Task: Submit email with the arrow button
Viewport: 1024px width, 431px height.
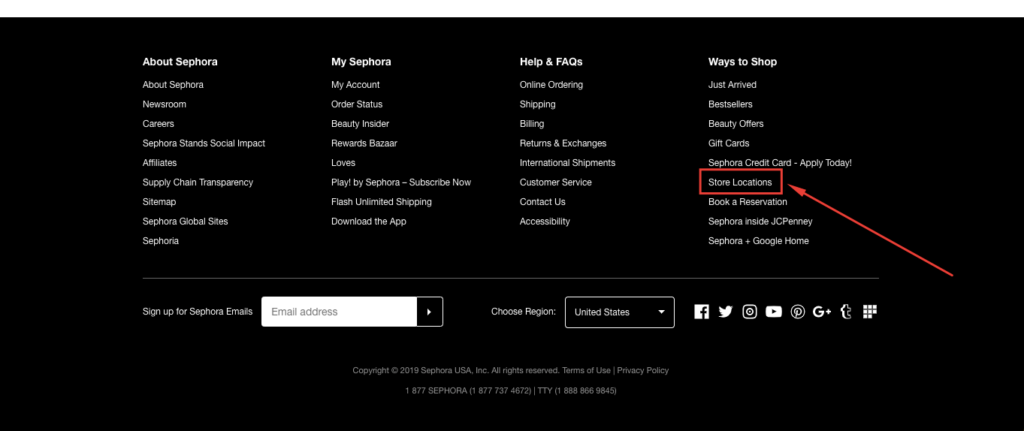Action: (x=430, y=311)
